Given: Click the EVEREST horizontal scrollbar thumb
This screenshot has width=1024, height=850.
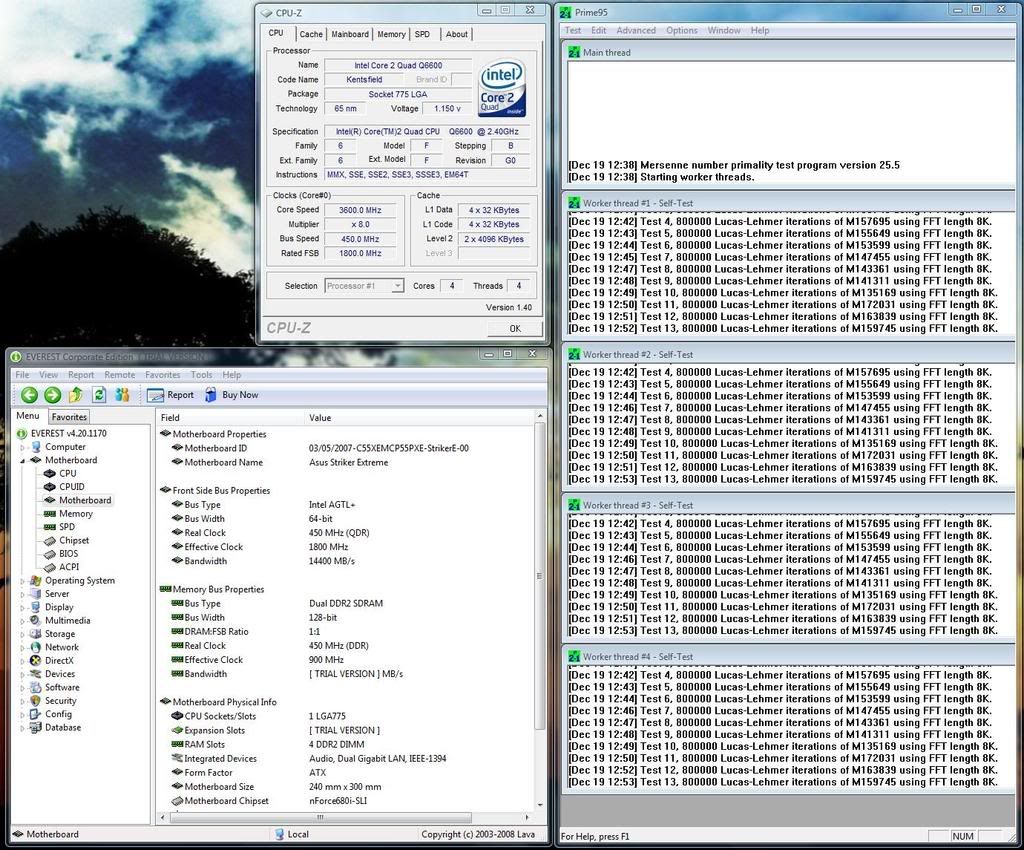Looking at the screenshot, I should coord(321,817).
